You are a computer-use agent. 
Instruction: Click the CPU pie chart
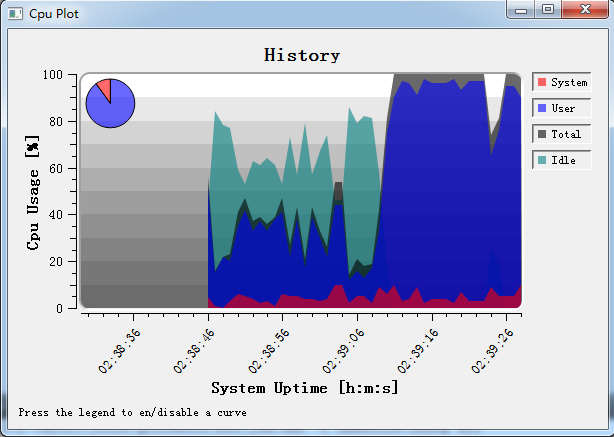tap(110, 103)
